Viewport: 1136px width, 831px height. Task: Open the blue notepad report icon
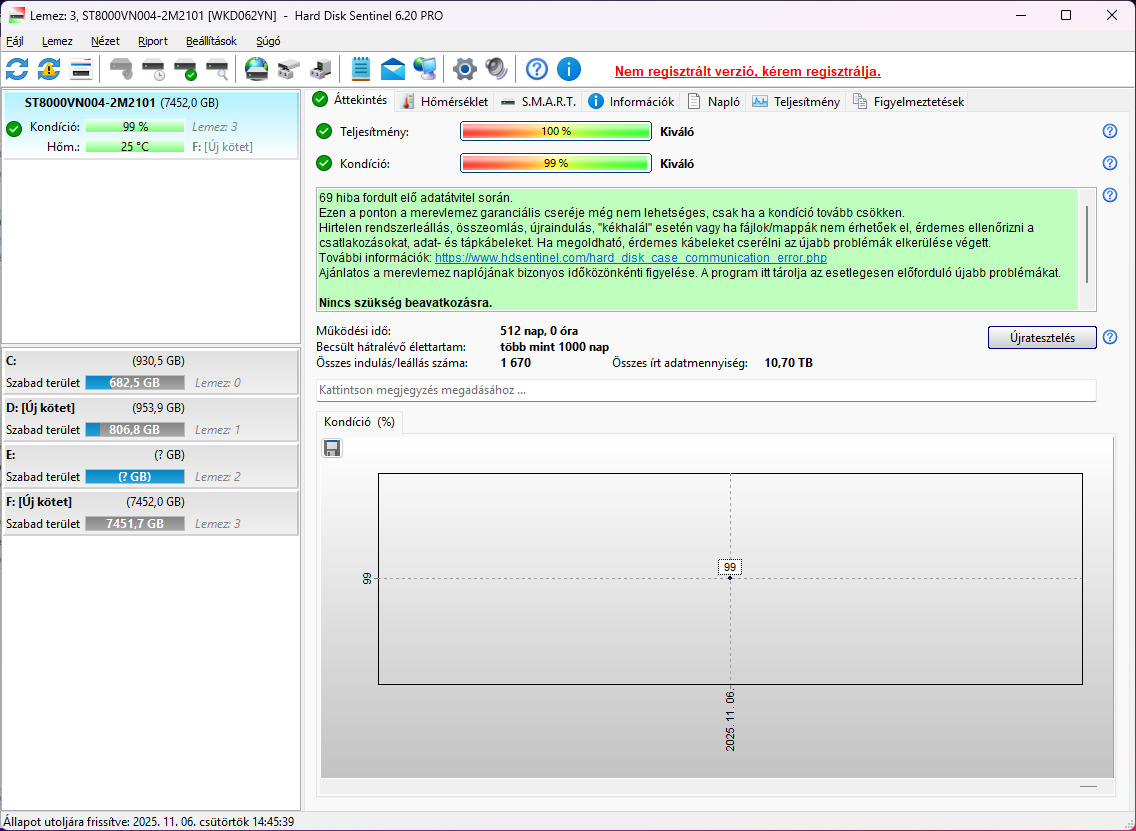360,70
